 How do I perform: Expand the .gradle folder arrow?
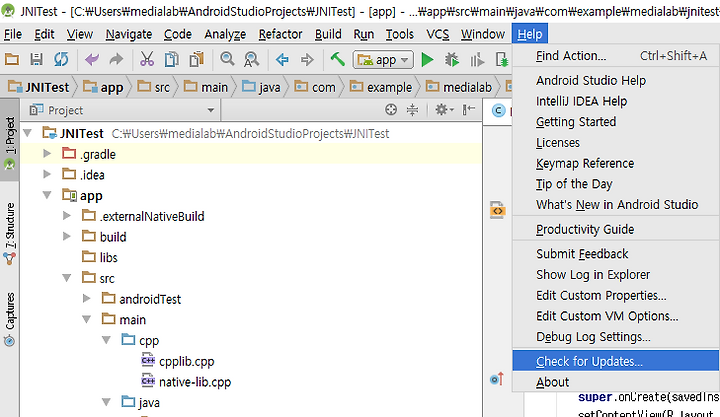pos(47,153)
